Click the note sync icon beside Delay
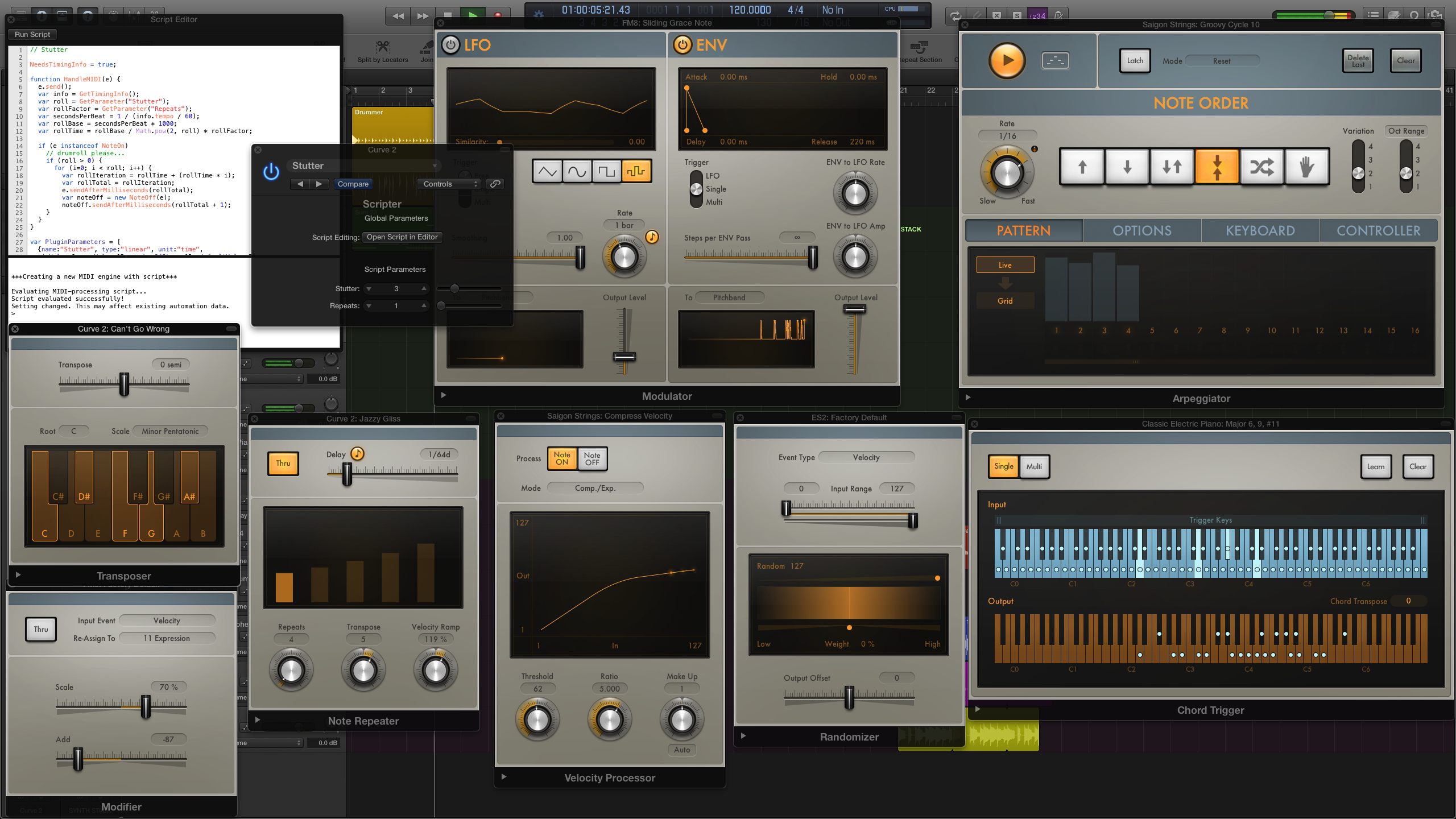1456x819 pixels. tap(357, 454)
